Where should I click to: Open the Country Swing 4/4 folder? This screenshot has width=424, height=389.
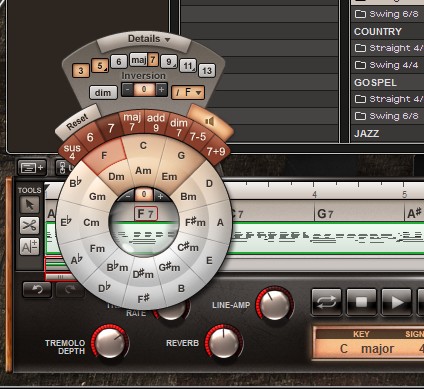click(x=388, y=65)
